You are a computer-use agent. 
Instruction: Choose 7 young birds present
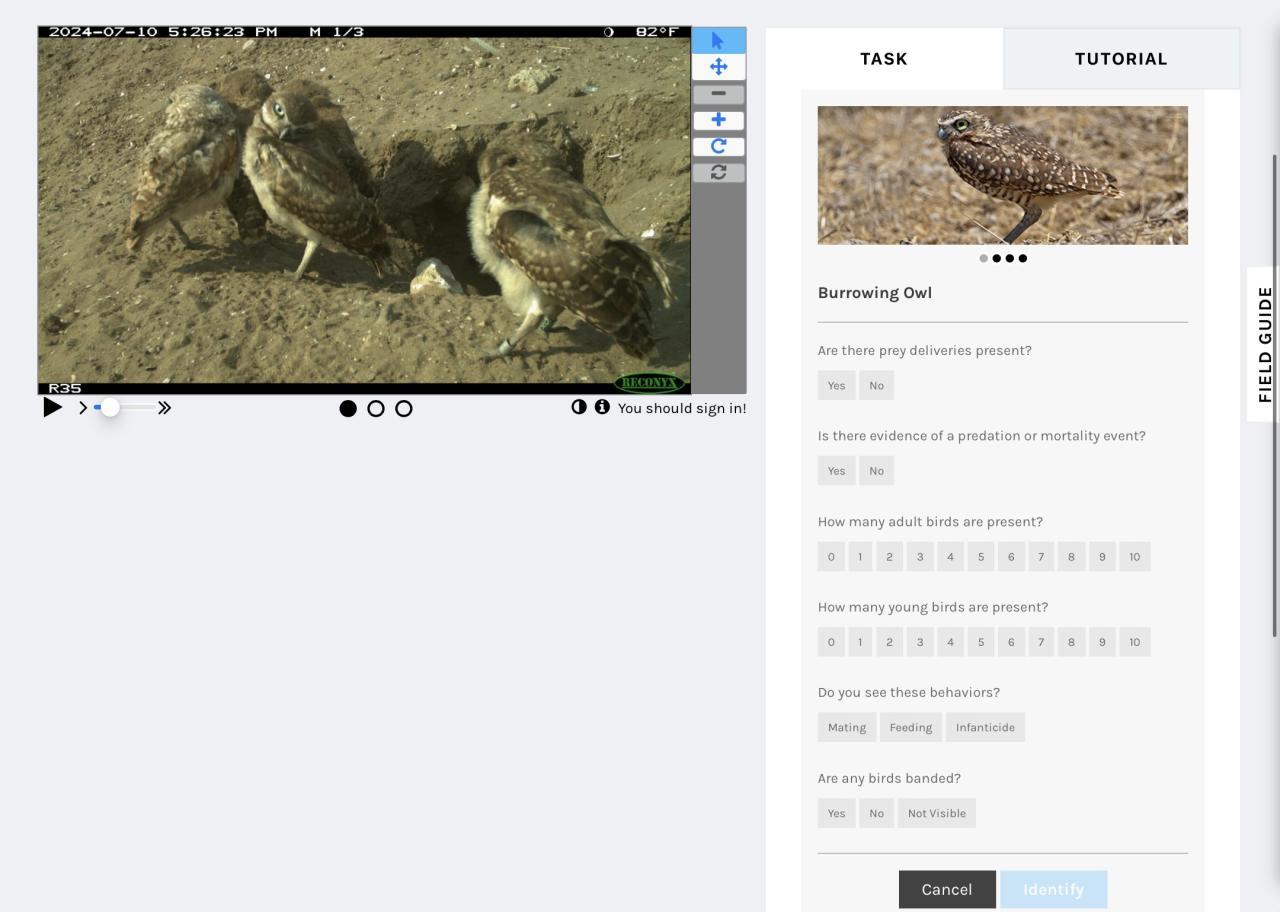point(1041,642)
